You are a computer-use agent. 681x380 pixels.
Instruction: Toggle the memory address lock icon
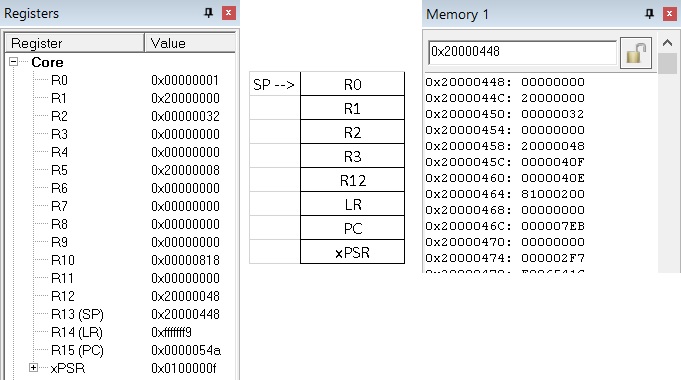(x=636, y=53)
